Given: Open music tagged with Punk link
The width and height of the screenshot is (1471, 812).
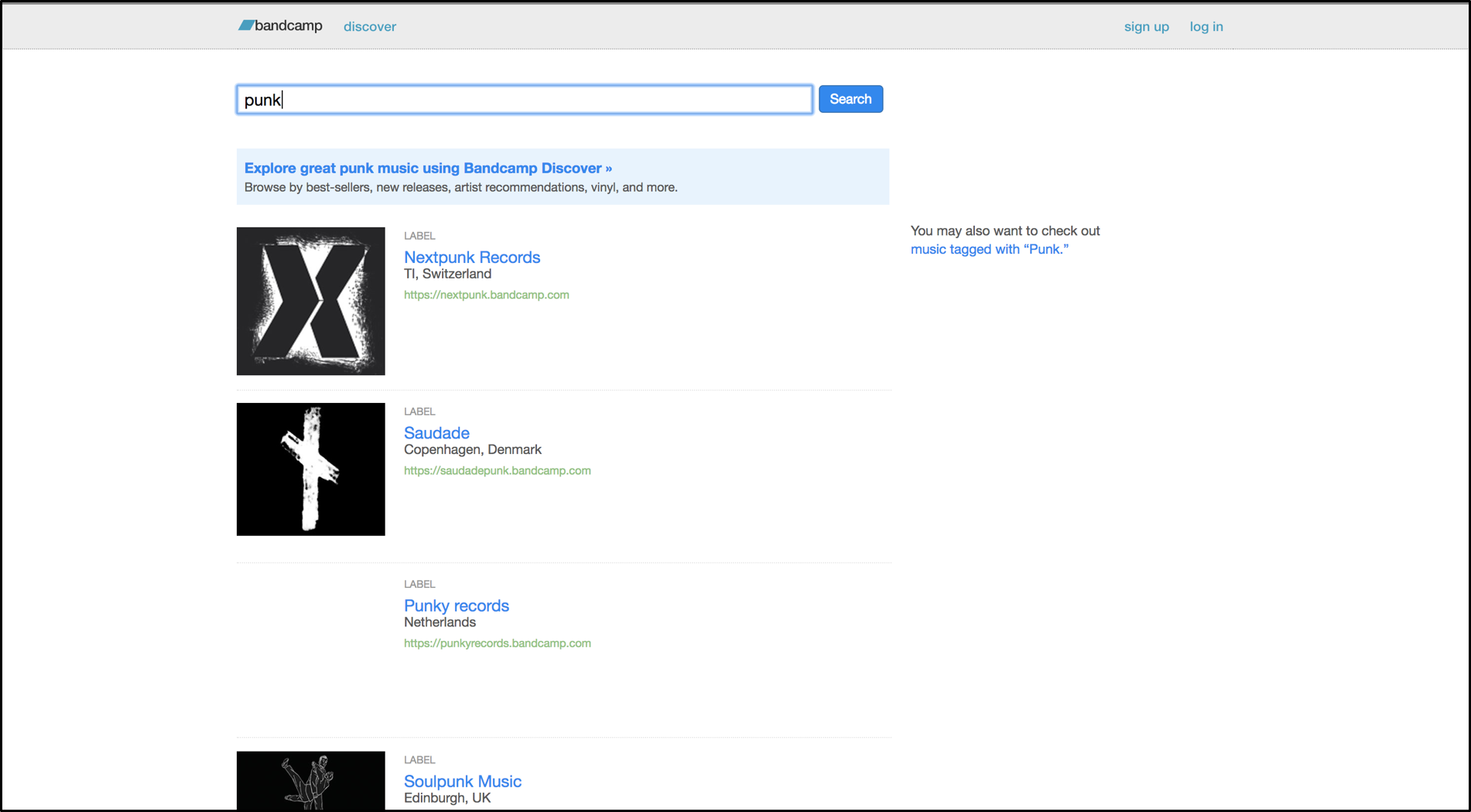Looking at the screenshot, I should pyautogui.click(x=990, y=249).
